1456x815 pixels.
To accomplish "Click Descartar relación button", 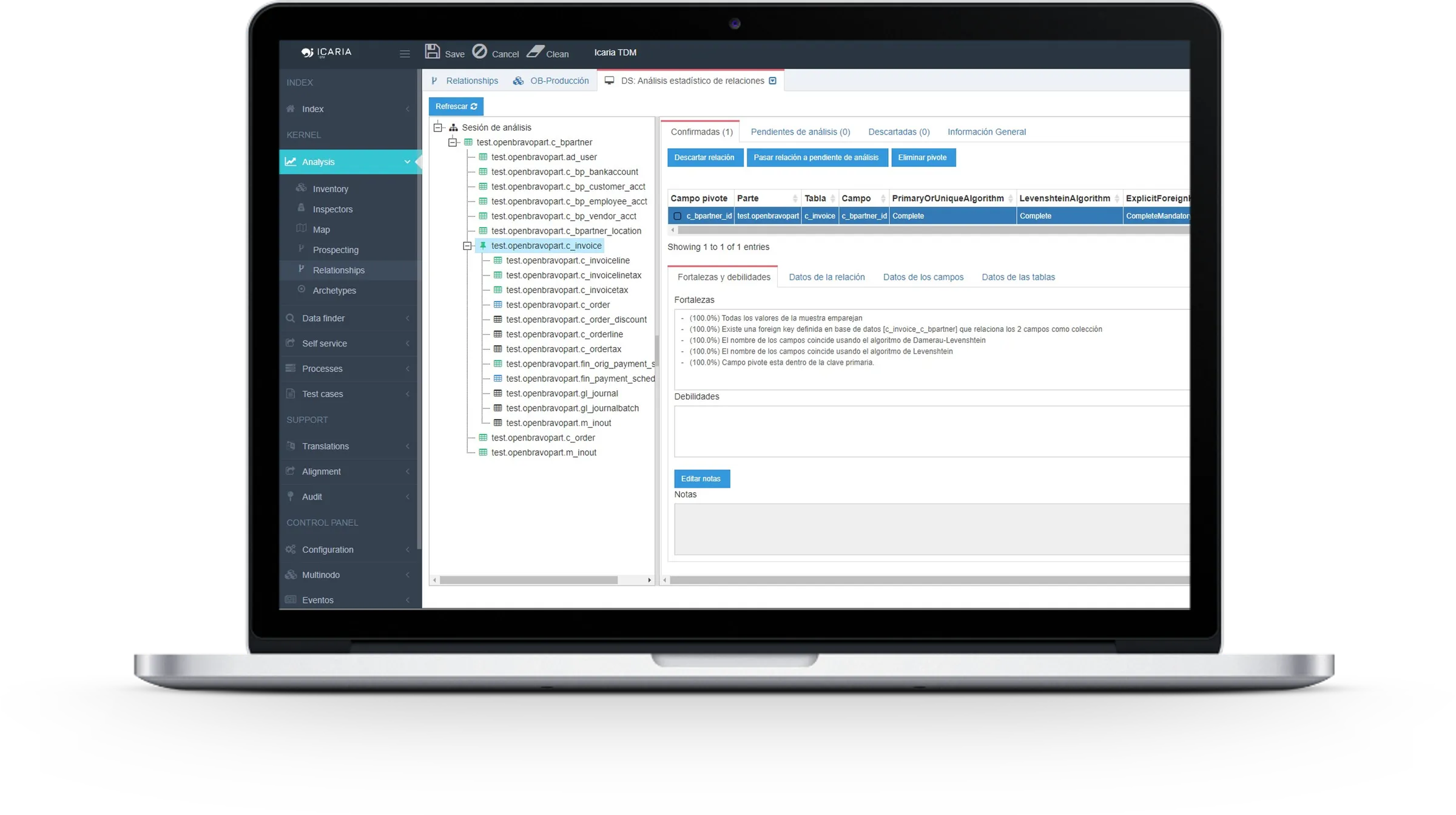I will (x=704, y=158).
